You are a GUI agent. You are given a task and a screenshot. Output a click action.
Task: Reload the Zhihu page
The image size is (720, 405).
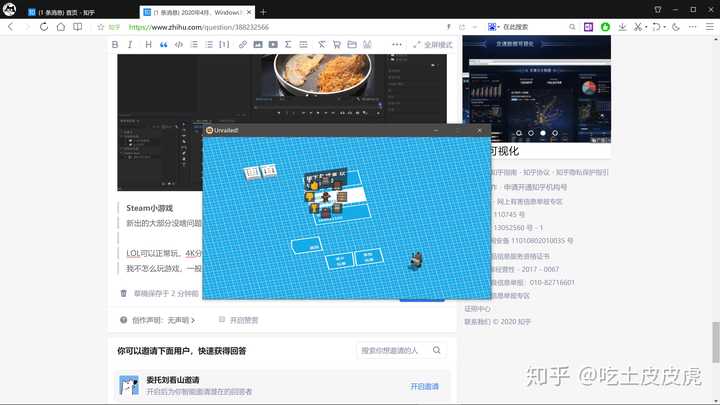(44, 27)
